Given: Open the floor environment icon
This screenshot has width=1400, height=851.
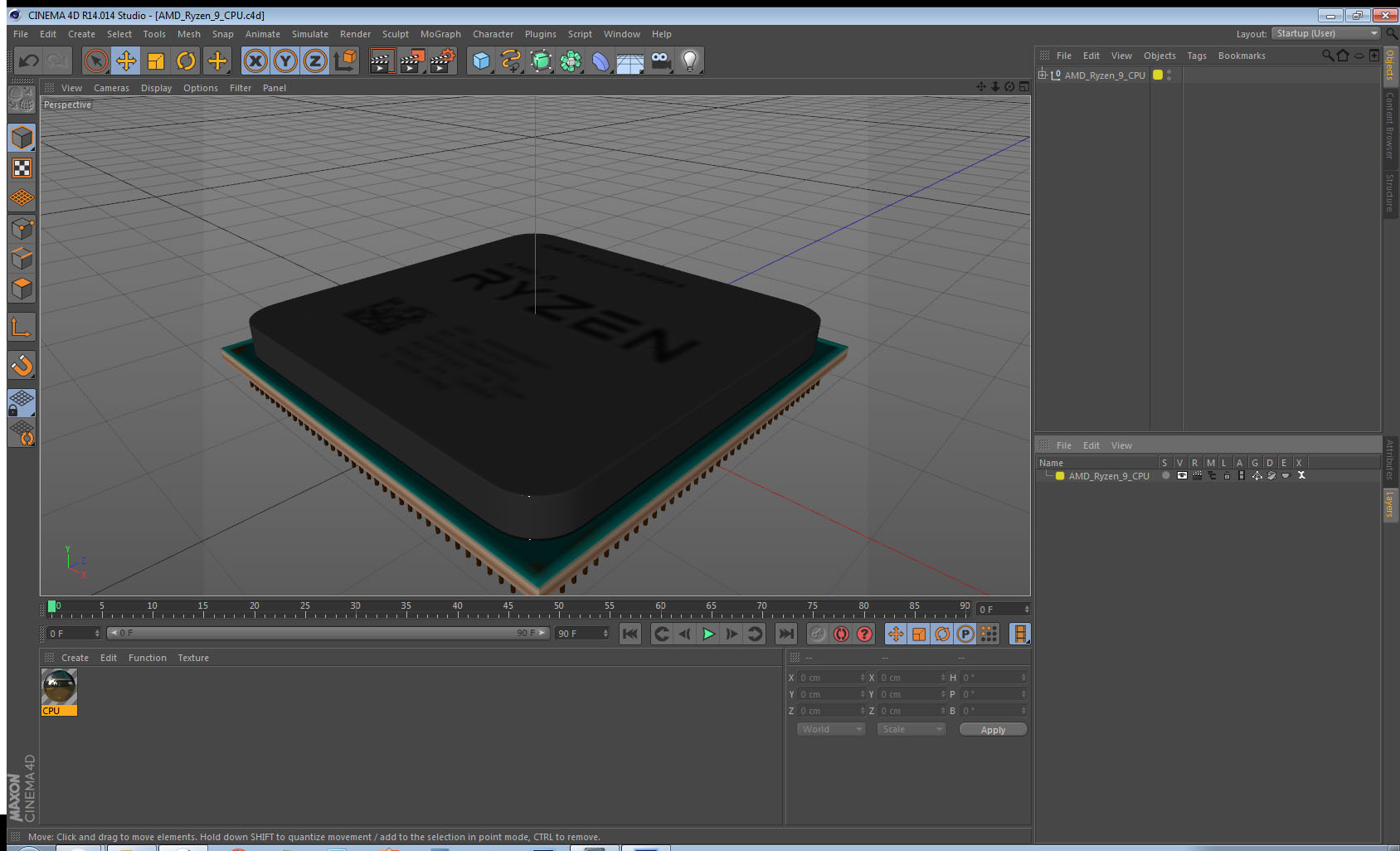Looking at the screenshot, I should [x=630, y=62].
